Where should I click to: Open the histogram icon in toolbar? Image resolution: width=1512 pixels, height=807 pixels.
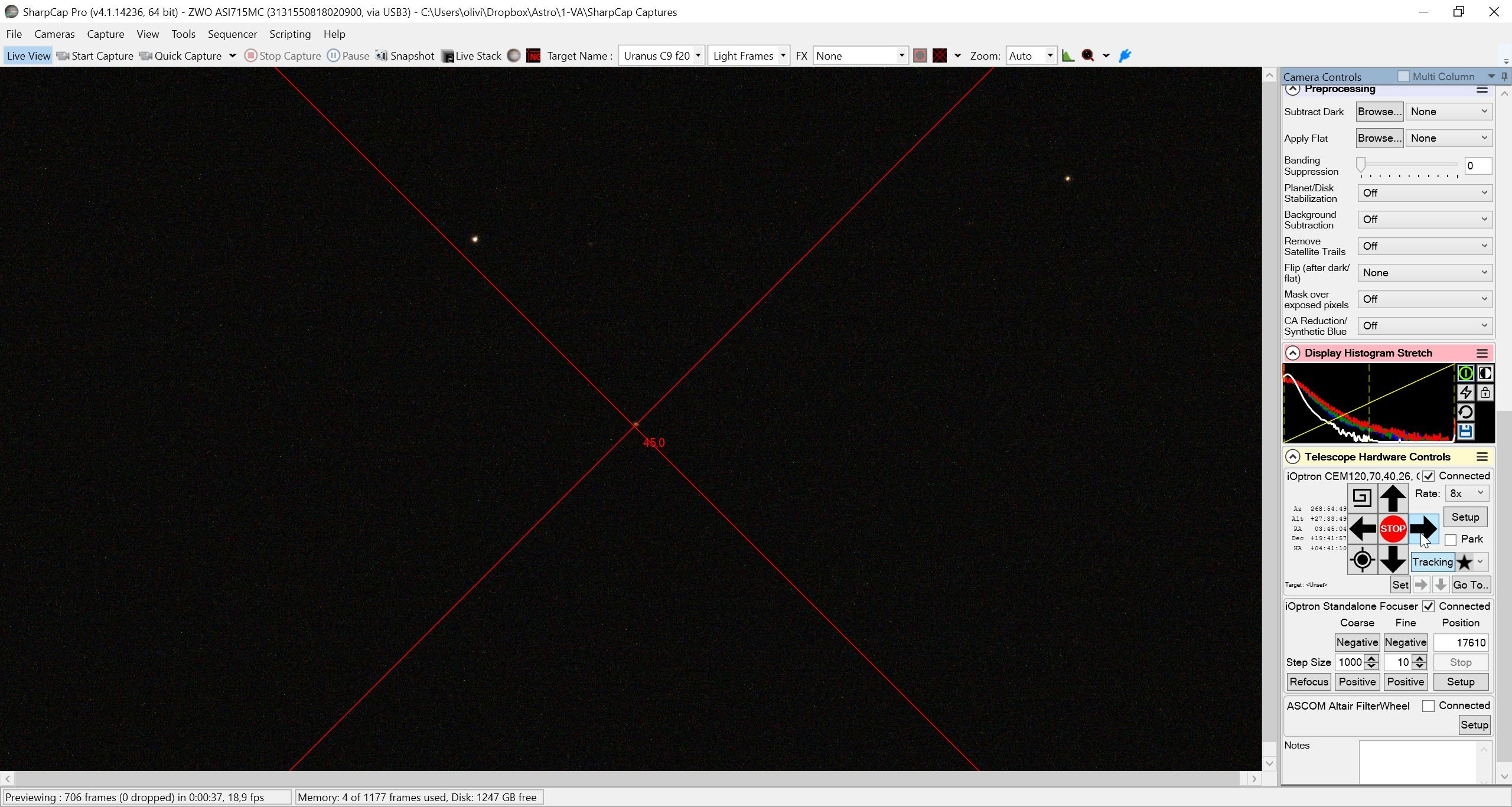(x=1068, y=55)
